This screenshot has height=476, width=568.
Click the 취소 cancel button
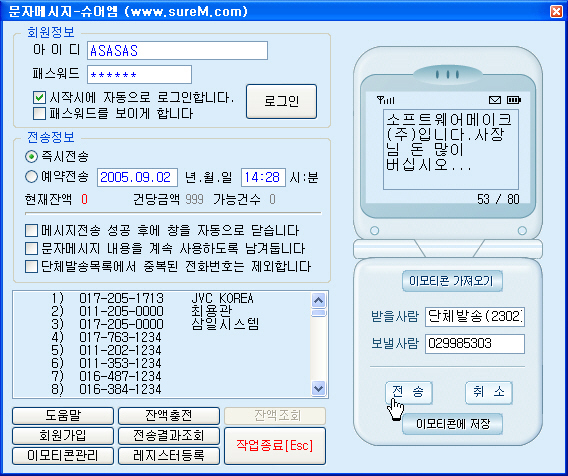[489, 392]
